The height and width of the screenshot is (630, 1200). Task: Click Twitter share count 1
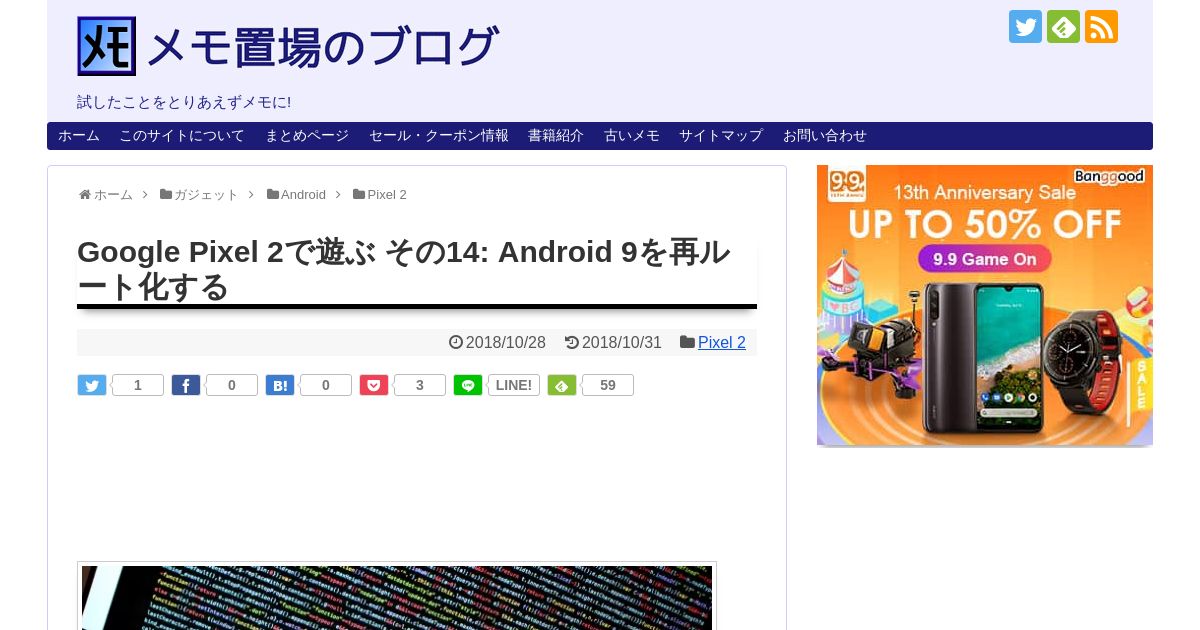(x=138, y=385)
